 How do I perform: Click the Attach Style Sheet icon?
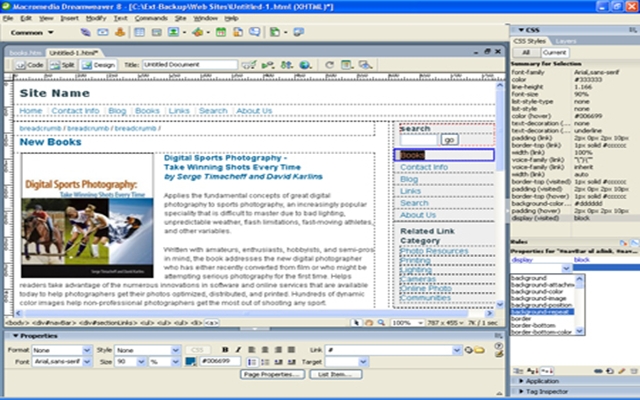click(598, 371)
